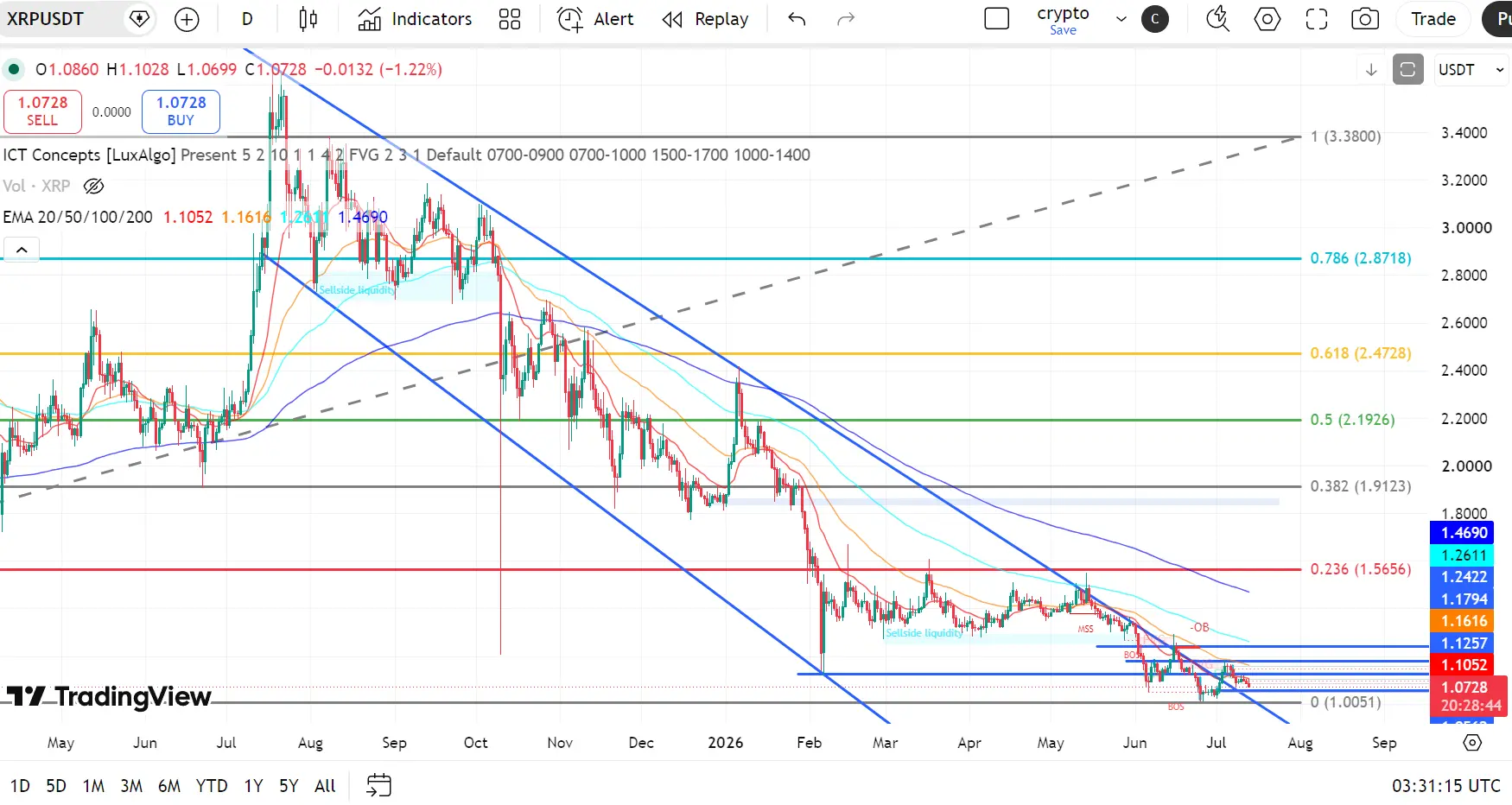Select the 5D date range
This screenshot has height=805, width=1512.
(x=56, y=786)
